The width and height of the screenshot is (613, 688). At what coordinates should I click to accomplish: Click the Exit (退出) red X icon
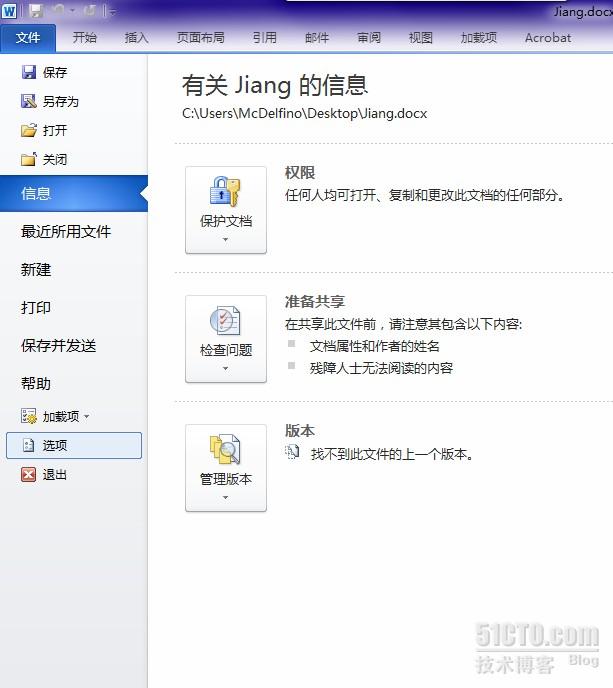point(29,474)
